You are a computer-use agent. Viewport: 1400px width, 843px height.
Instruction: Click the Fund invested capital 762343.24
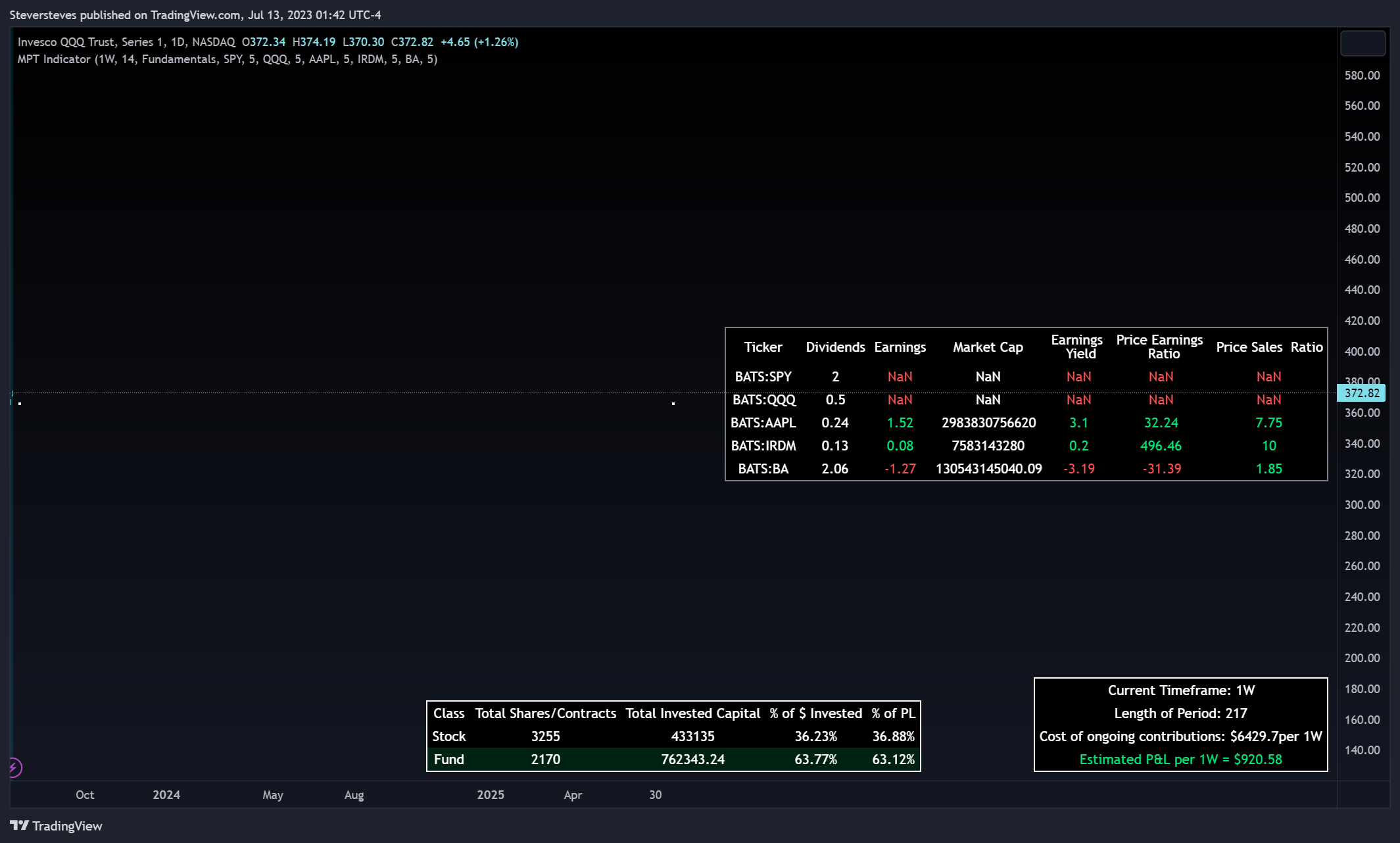692,759
